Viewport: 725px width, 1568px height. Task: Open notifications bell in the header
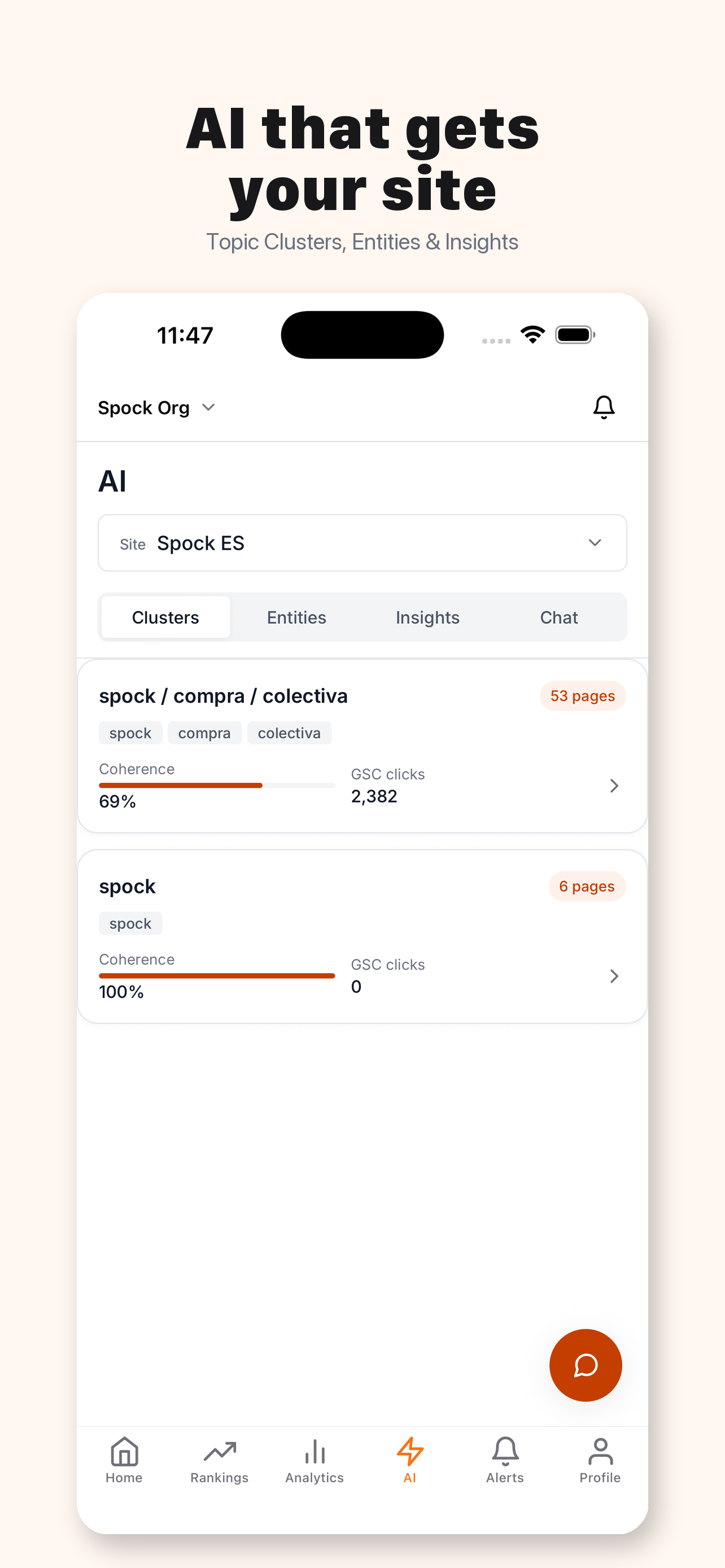pos(603,407)
